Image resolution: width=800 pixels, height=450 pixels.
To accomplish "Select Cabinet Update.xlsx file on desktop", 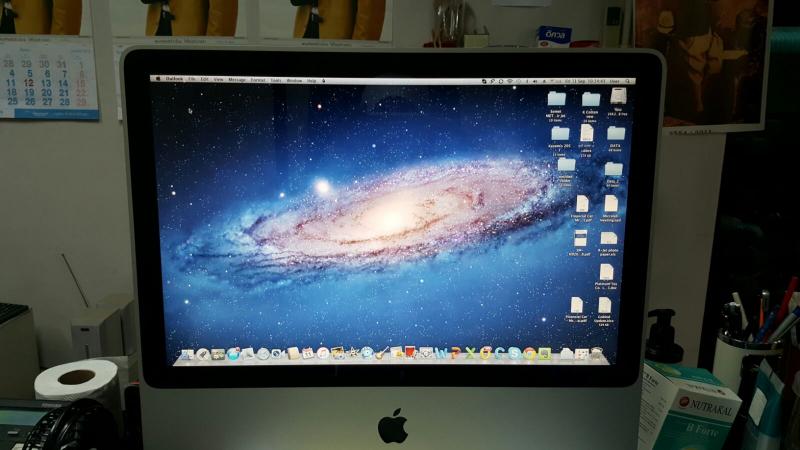I will pyautogui.click(x=604, y=306).
